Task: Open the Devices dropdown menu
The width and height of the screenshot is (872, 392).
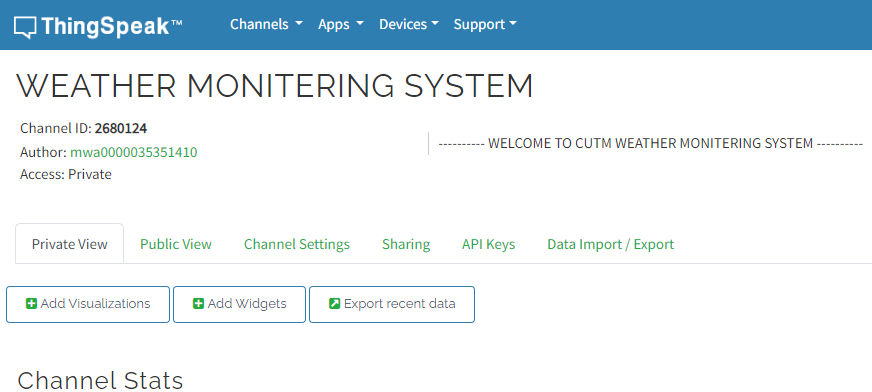Action: 409,24
